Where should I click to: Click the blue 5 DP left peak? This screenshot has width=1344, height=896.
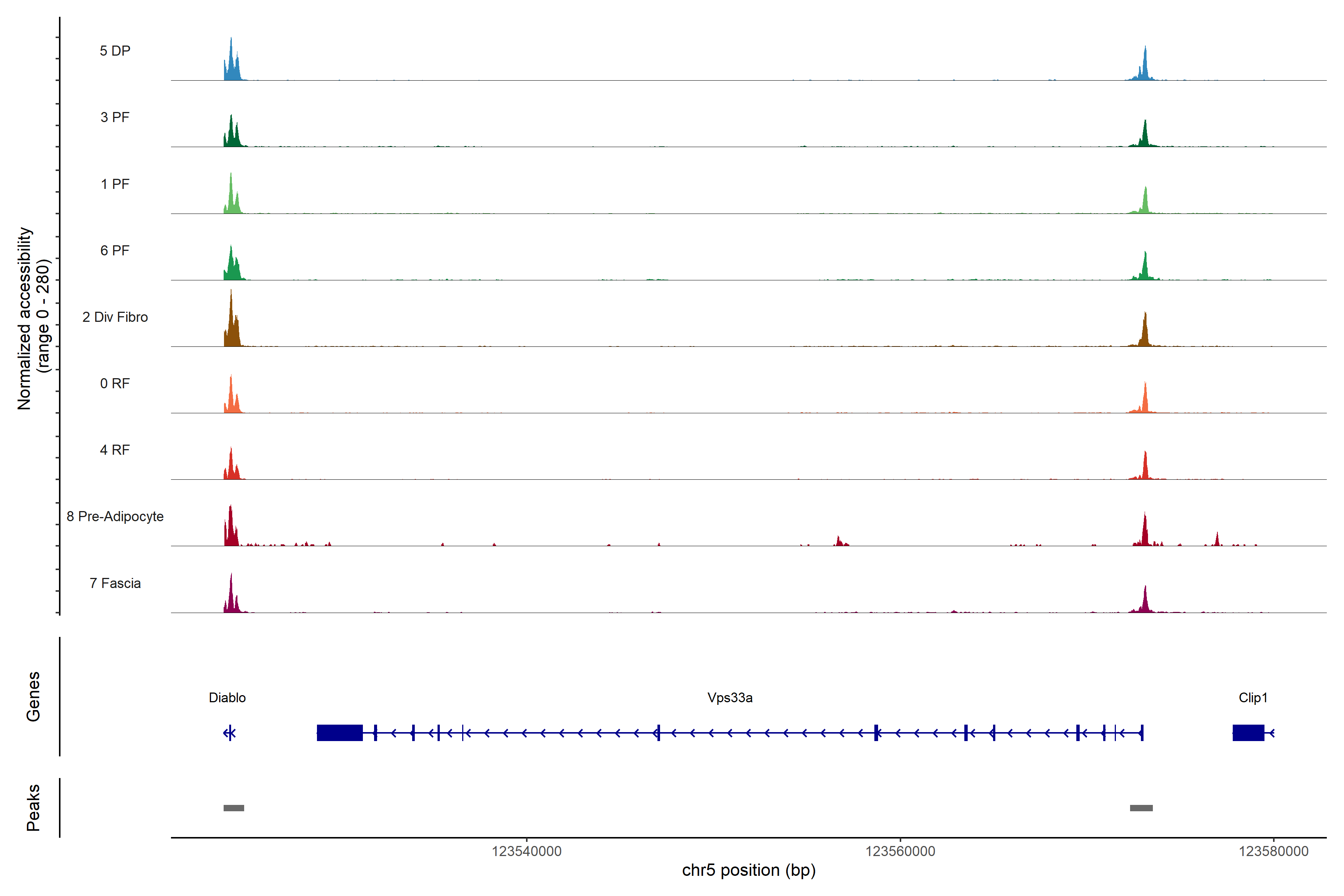(231, 66)
